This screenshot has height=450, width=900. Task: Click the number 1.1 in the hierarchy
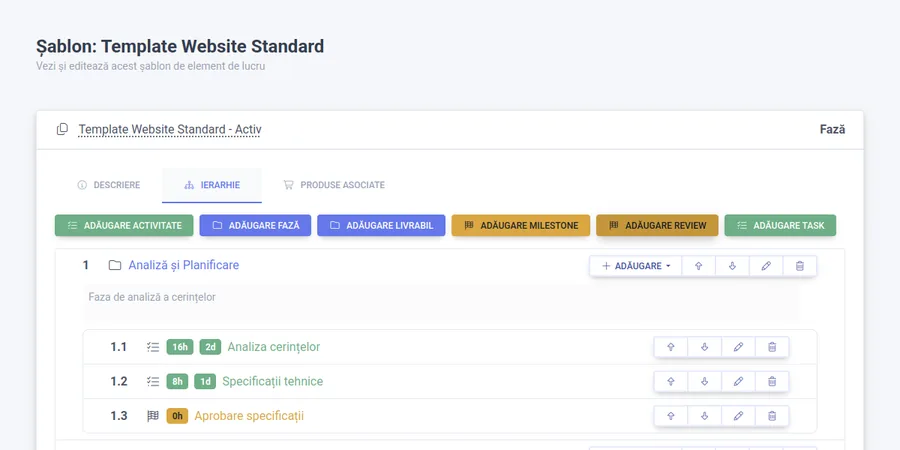pos(119,347)
